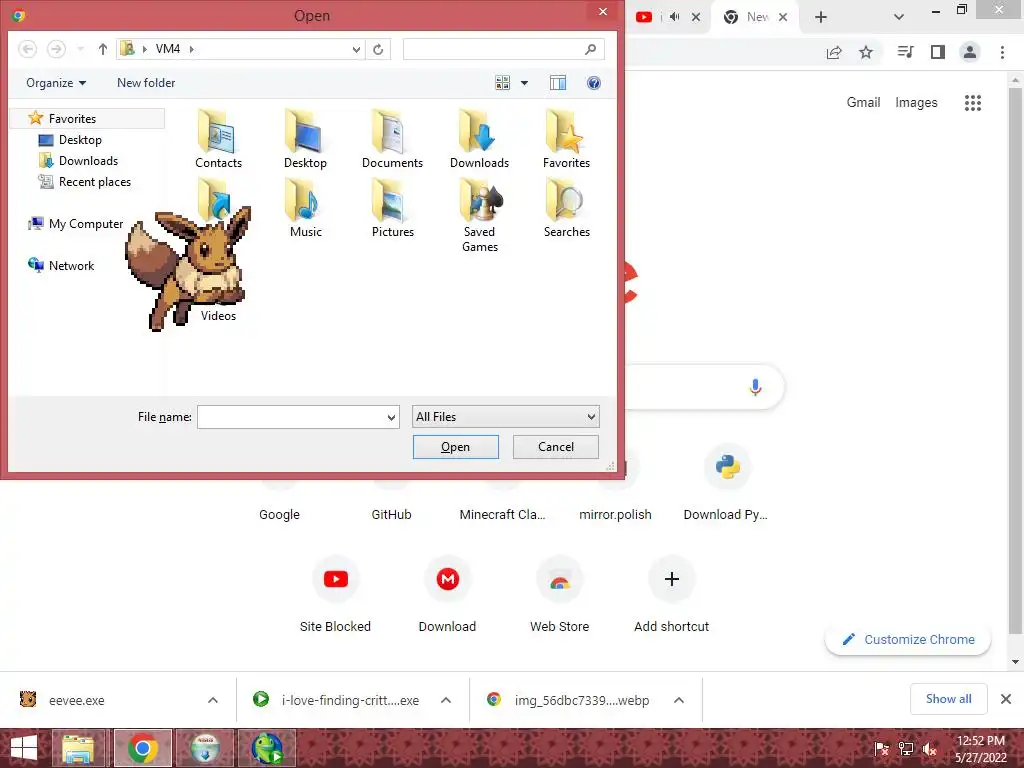Open the Music folder
This screenshot has width=1024, height=768.
coord(305,209)
